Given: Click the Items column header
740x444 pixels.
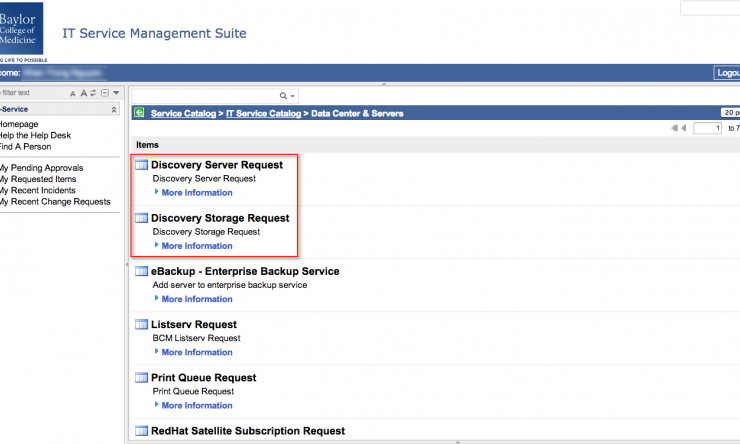Looking at the screenshot, I should [x=147, y=145].
